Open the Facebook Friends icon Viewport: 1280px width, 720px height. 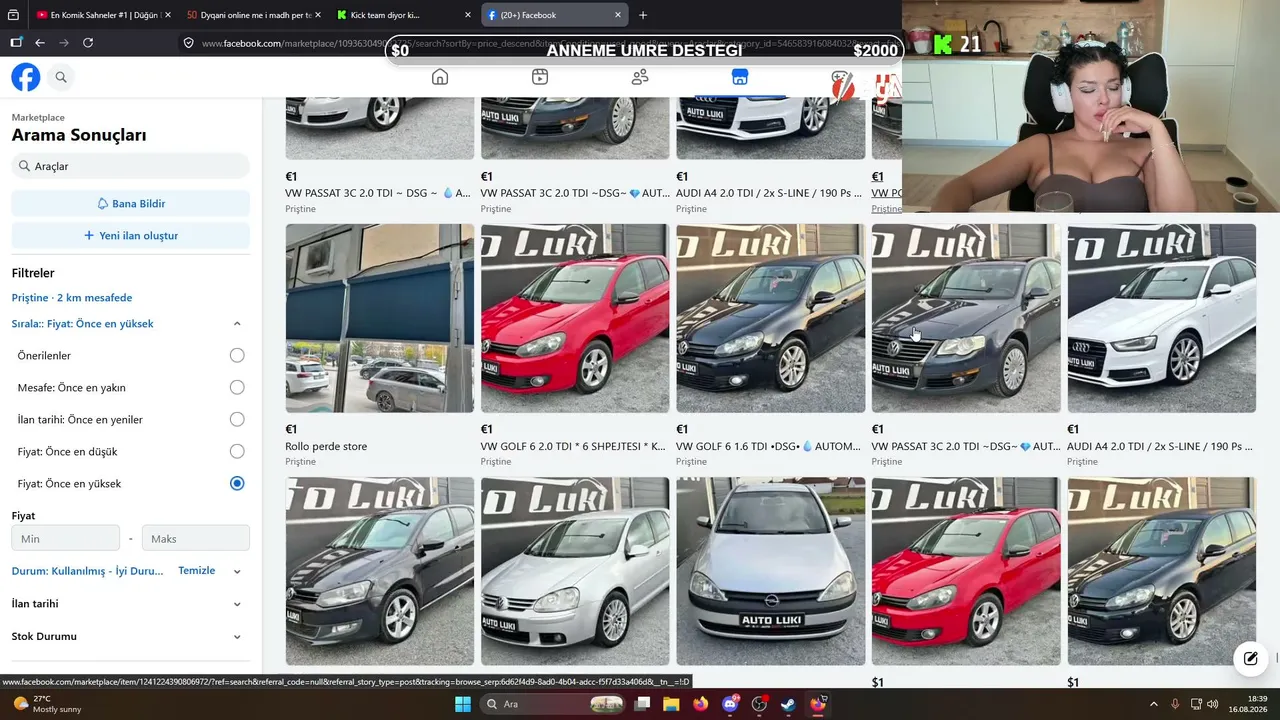click(x=640, y=77)
